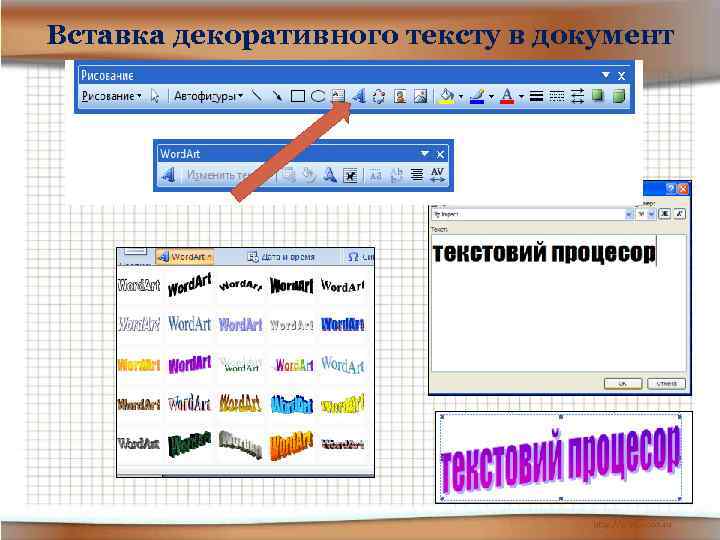Open the Автофигуры menu

[x=208, y=96]
